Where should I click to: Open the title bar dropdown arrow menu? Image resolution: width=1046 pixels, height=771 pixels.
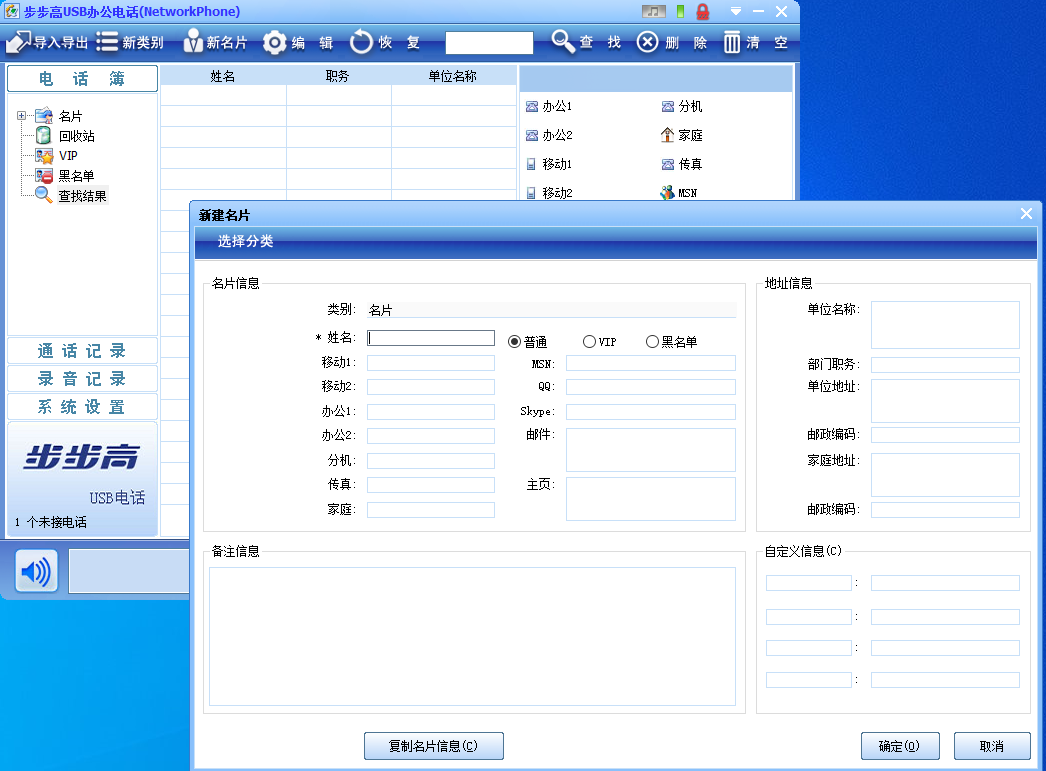pyautogui.click(x=736, y=11)
